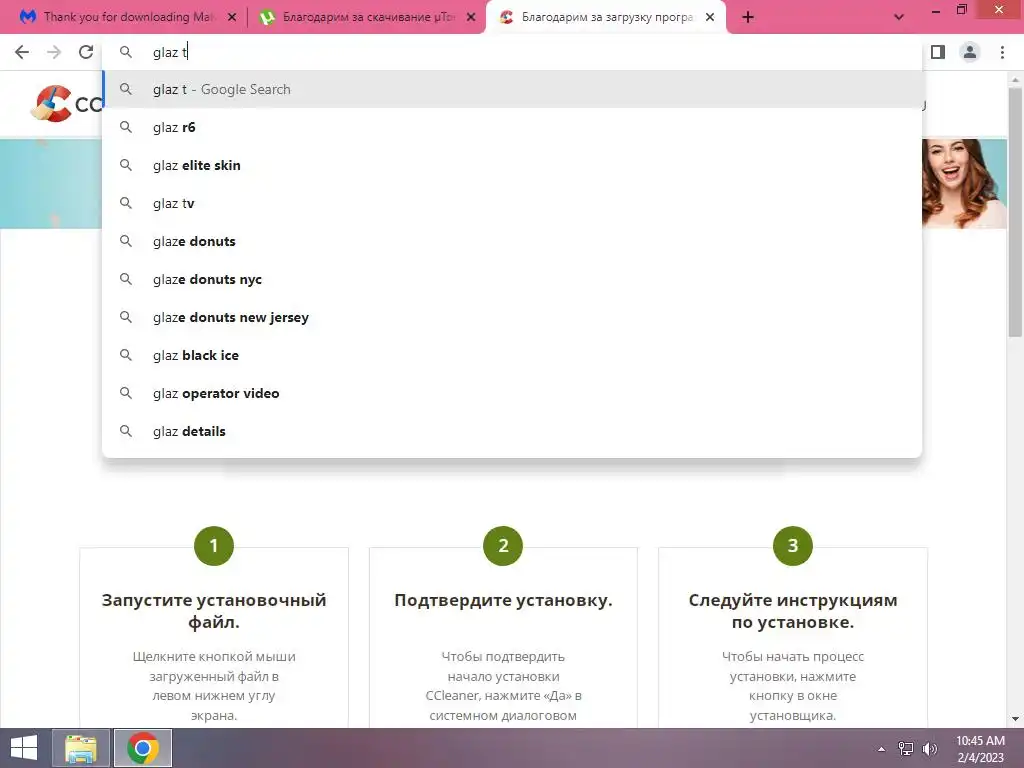
Task: Choose the 'glaz black ice' suggestion
Action: 512,355
